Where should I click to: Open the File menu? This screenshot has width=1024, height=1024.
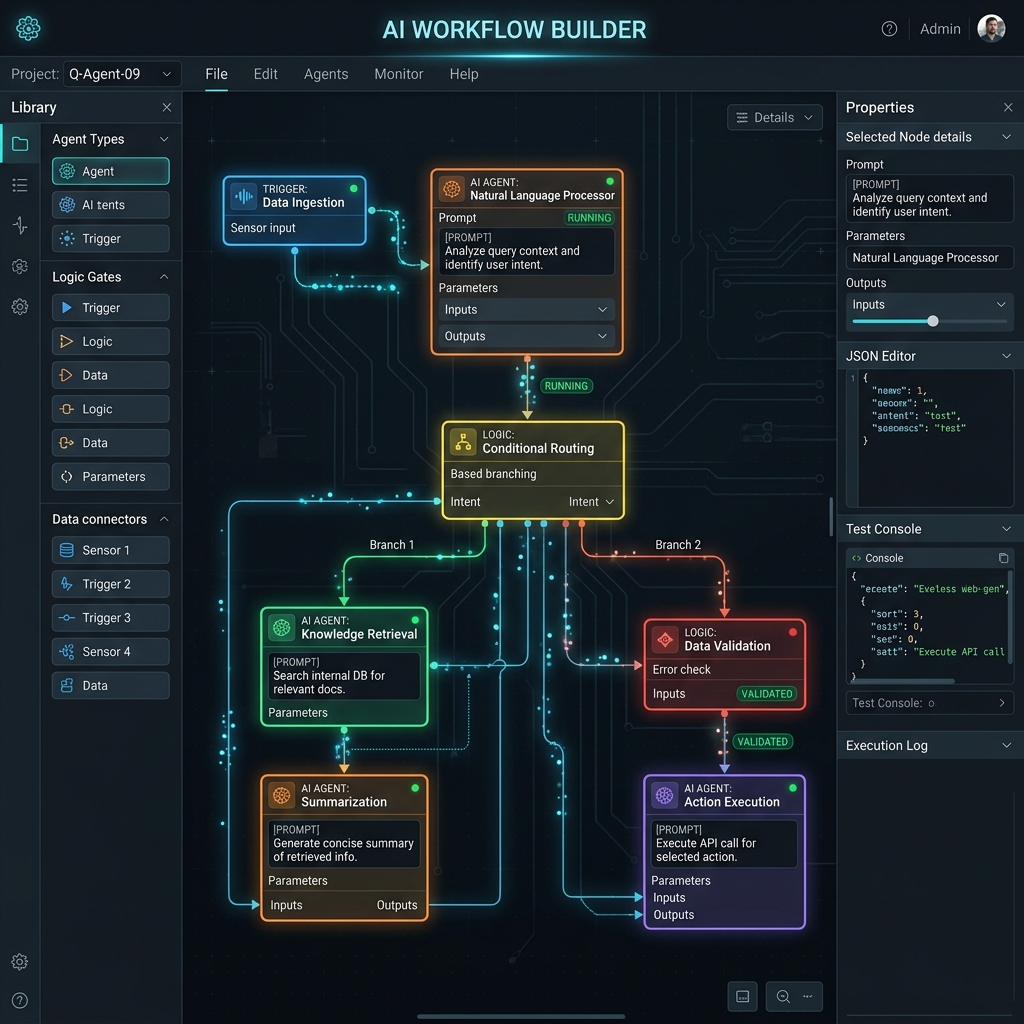(216, 74)
